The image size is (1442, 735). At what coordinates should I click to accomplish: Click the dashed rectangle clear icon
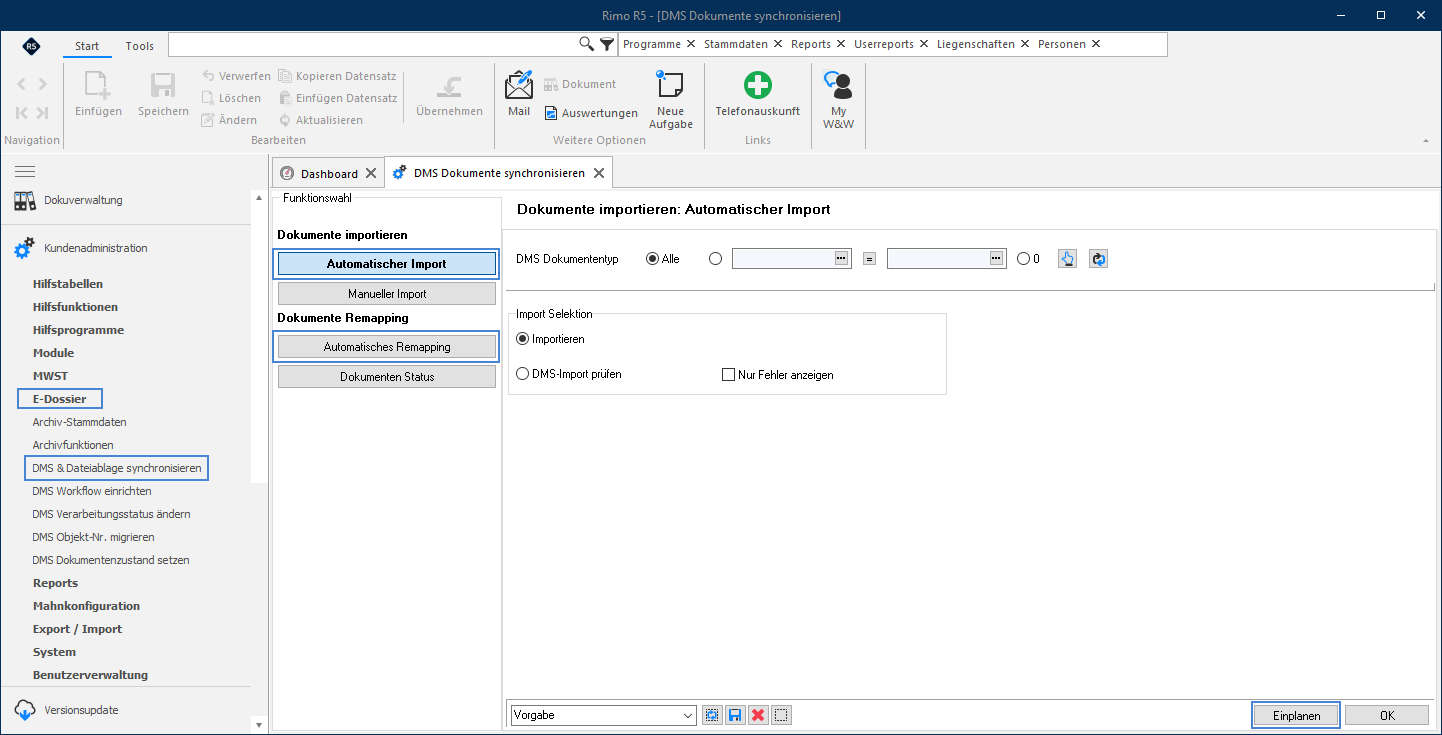point(782,715)
